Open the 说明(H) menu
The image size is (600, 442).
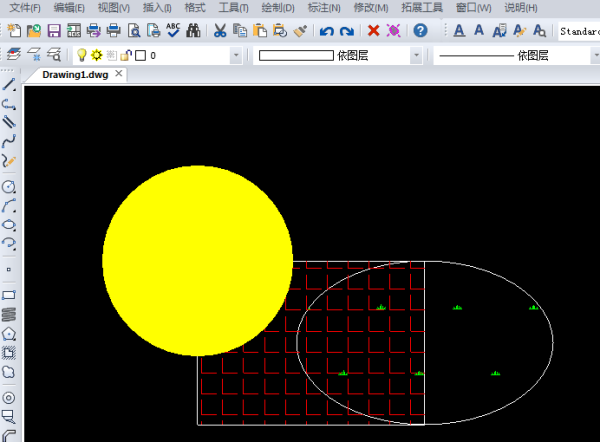[x=520, y=8]
